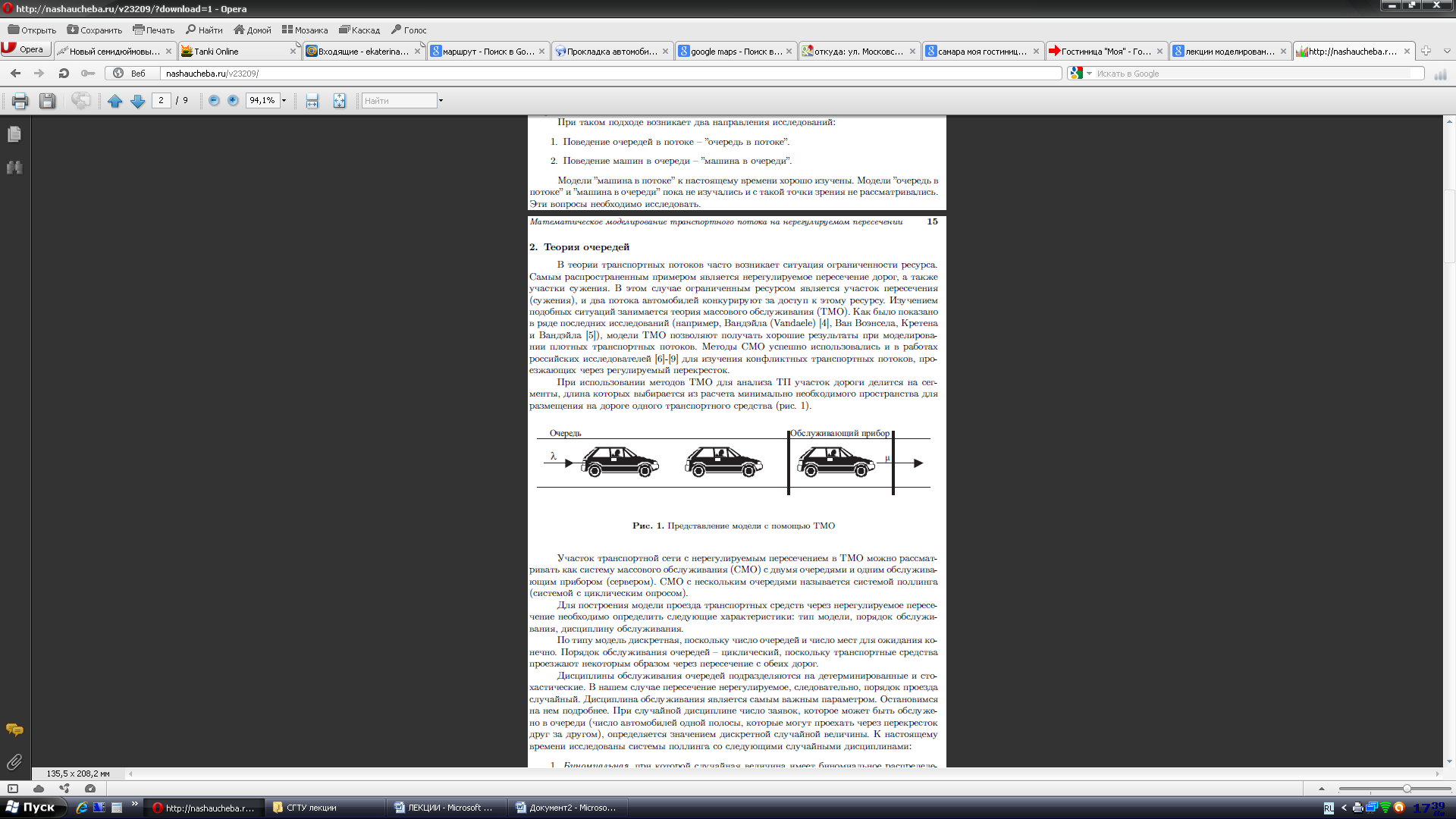The height and width of the screenshot is (819, 1456).
Task: Open Internet Explorer quick launch icon
Action: pyautogui.click(x=82, y=808)
